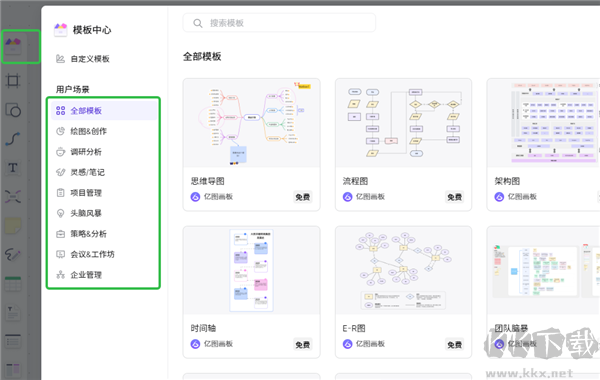Select the Table tool in toolbar
The height and width of the screenshot is (380, 600).
(13, 284)
